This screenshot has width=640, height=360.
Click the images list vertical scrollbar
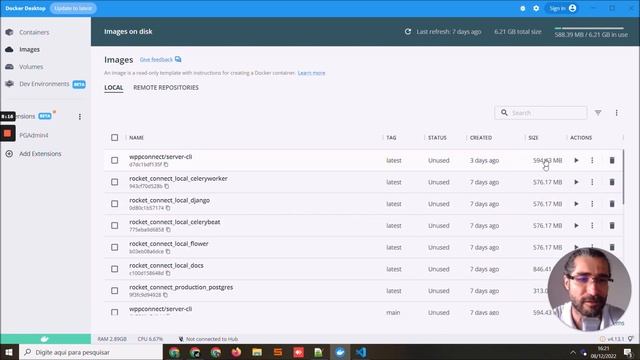(x=623, y=176)
